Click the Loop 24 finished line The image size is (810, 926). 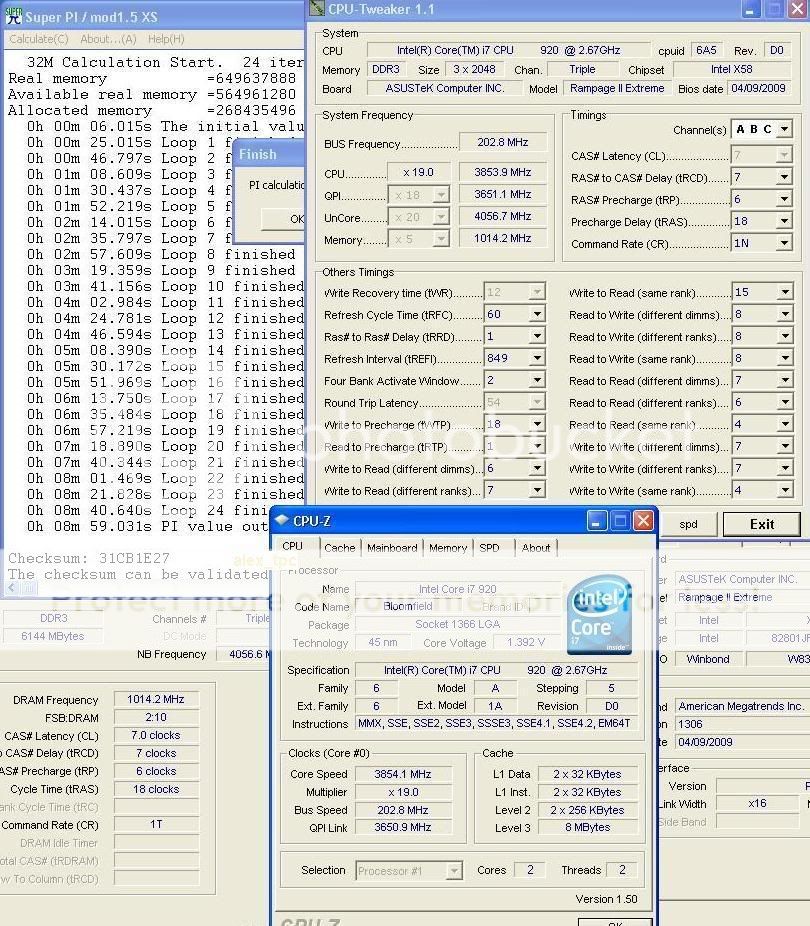148,510
